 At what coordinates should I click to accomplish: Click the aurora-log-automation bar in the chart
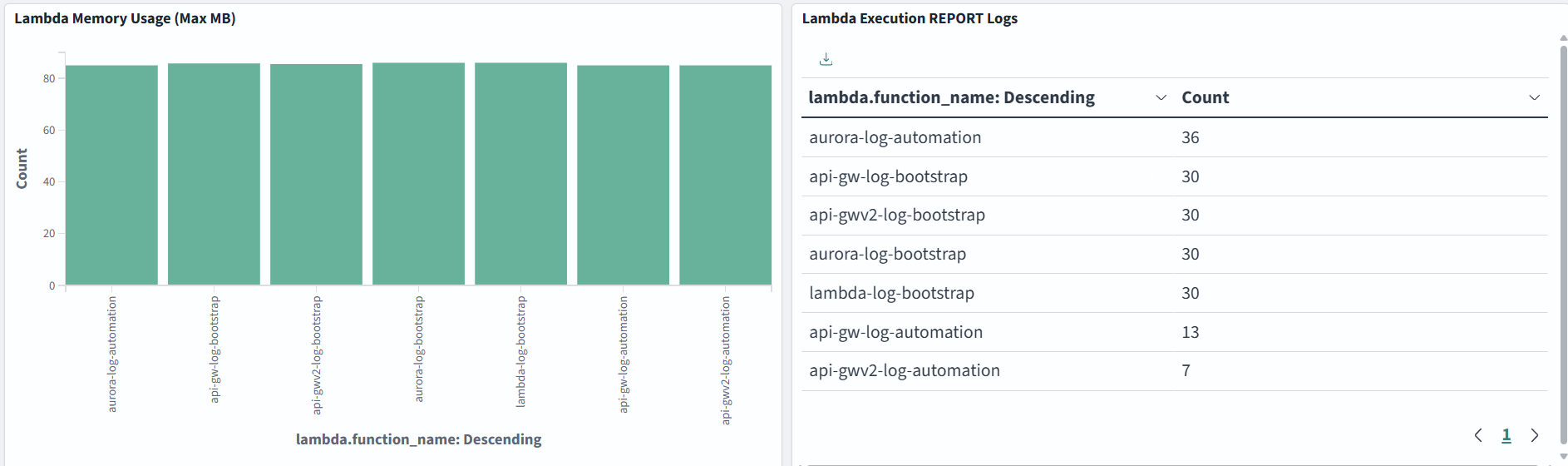click(111, 175)
